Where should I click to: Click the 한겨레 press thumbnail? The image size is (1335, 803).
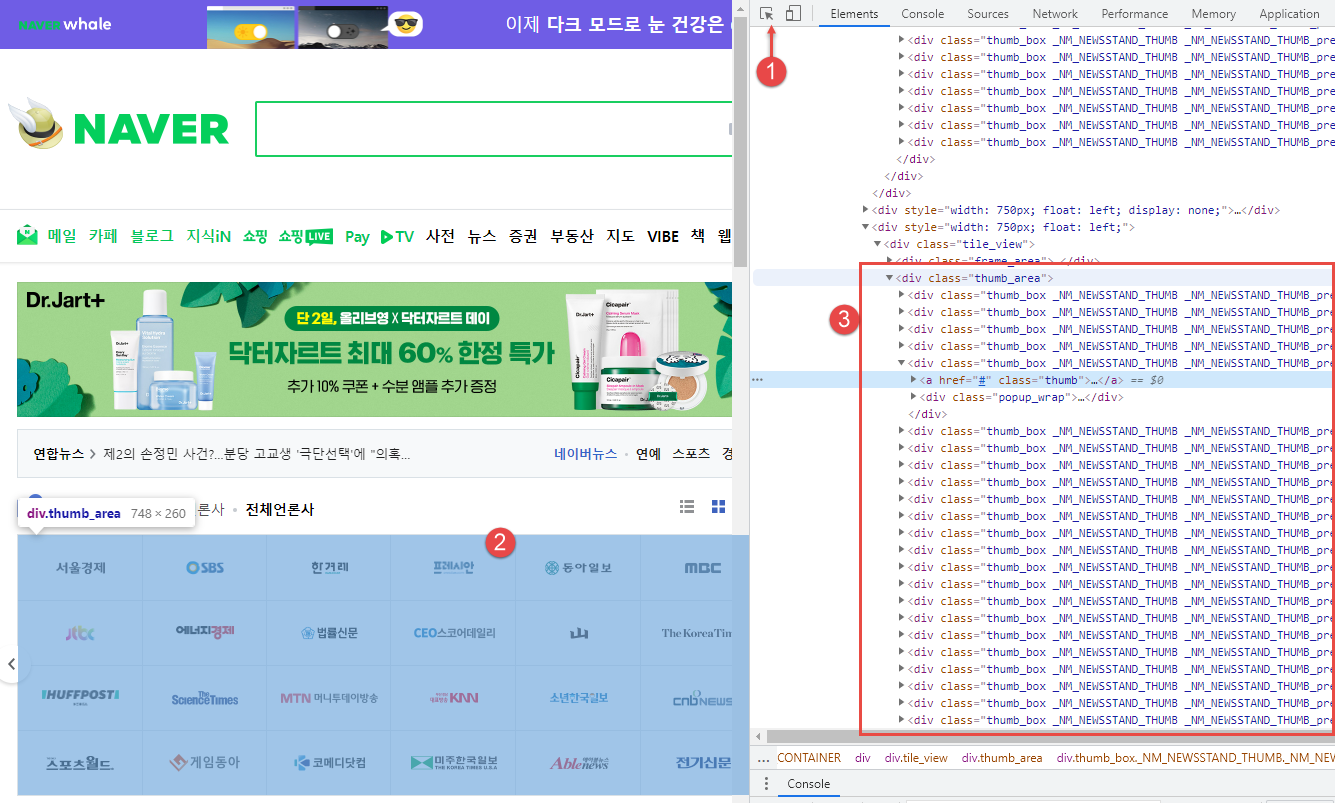[329, 567]
